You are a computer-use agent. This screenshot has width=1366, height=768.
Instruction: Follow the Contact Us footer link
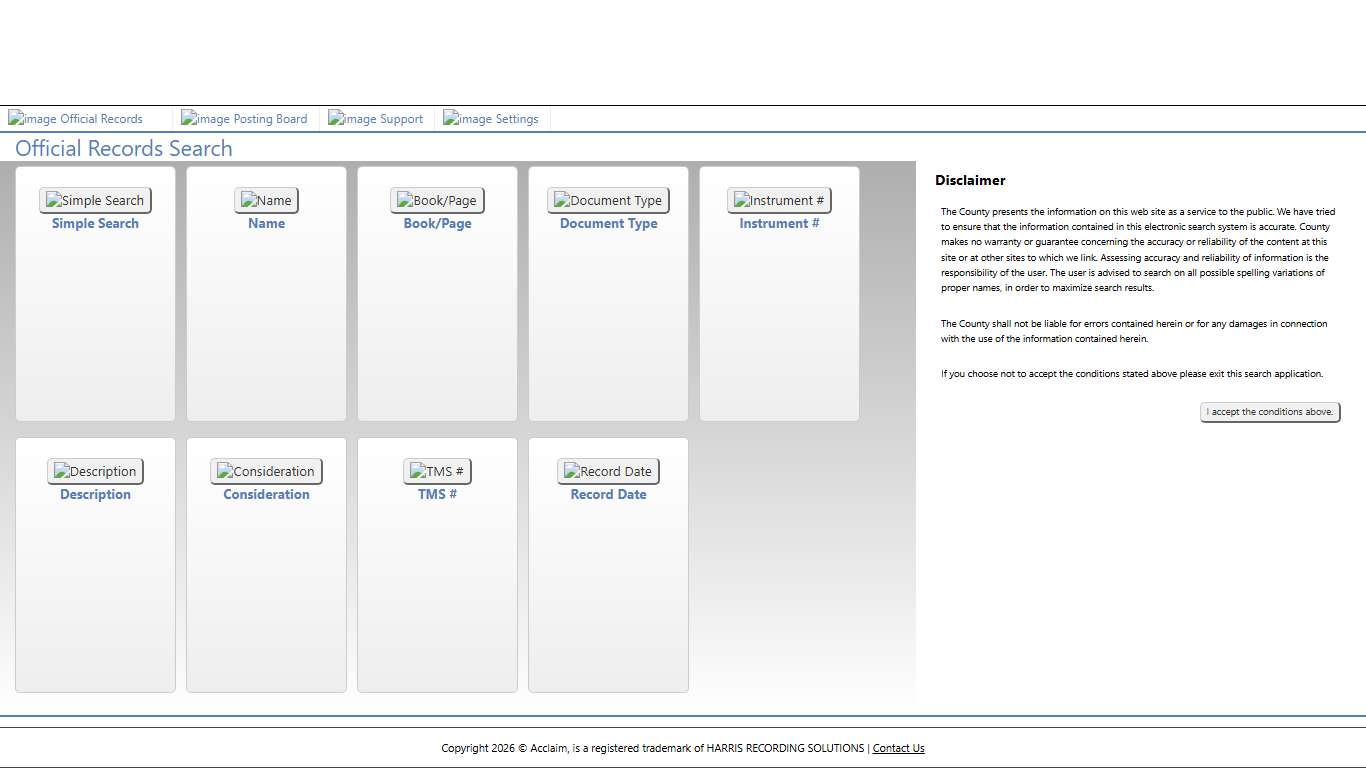tap(898, 748)
